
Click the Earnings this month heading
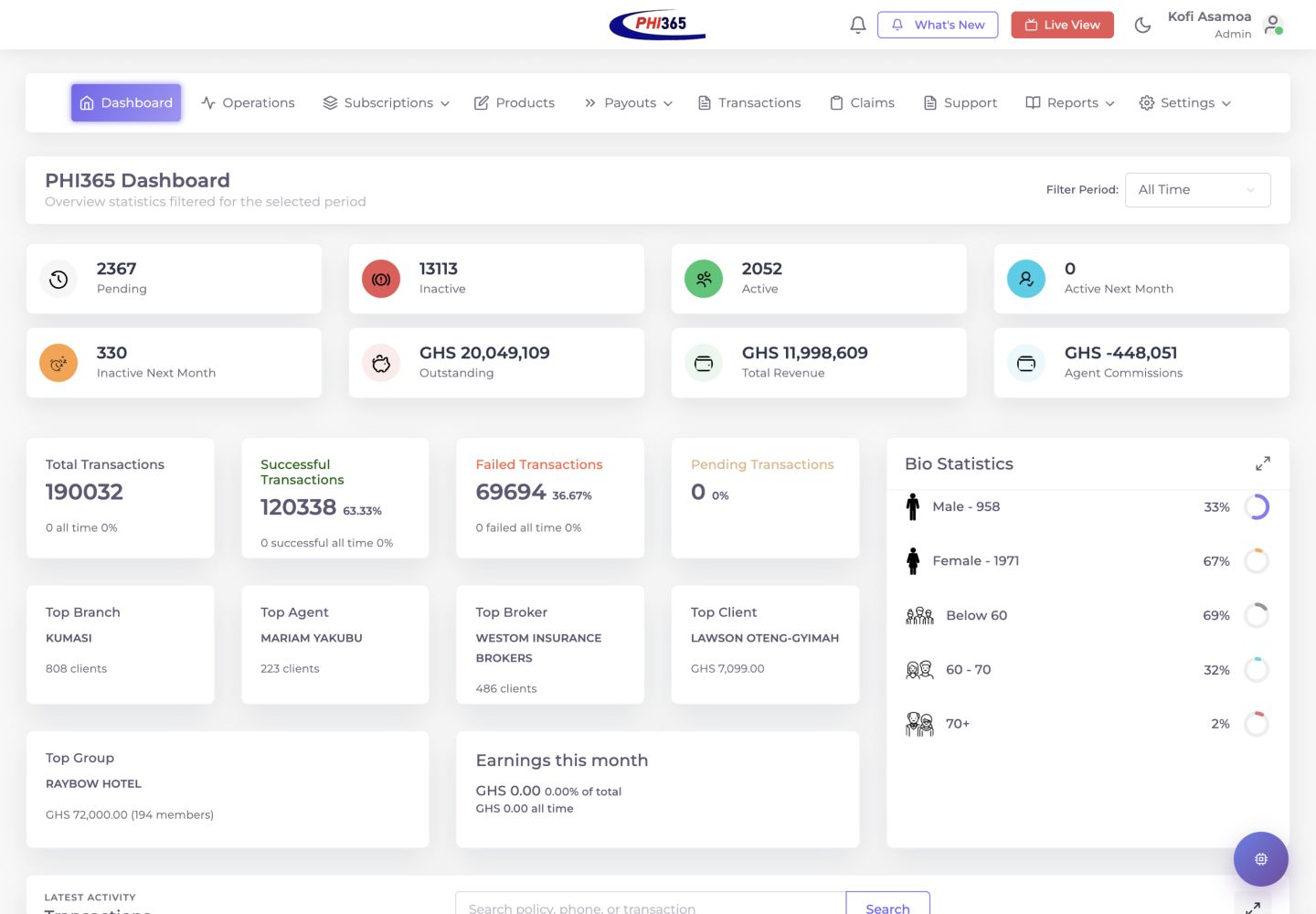pos(562,760)
